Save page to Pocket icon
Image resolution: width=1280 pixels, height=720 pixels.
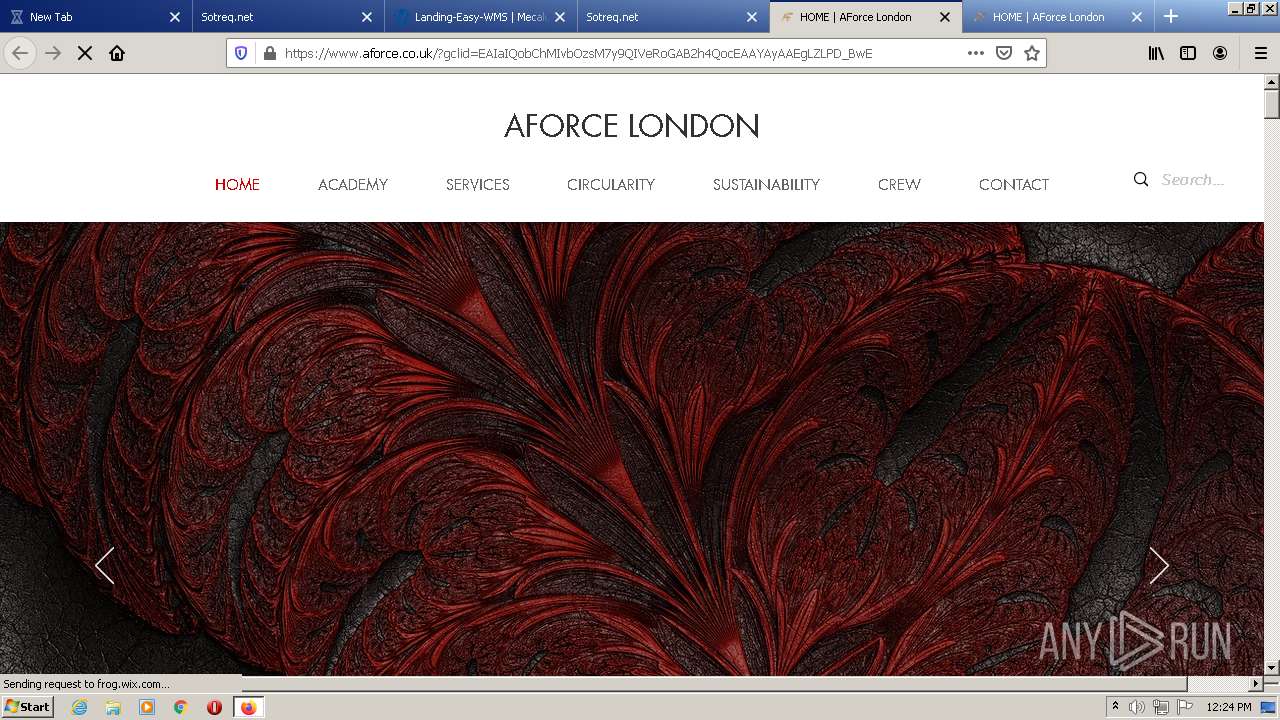click(x=1004, y=53)
